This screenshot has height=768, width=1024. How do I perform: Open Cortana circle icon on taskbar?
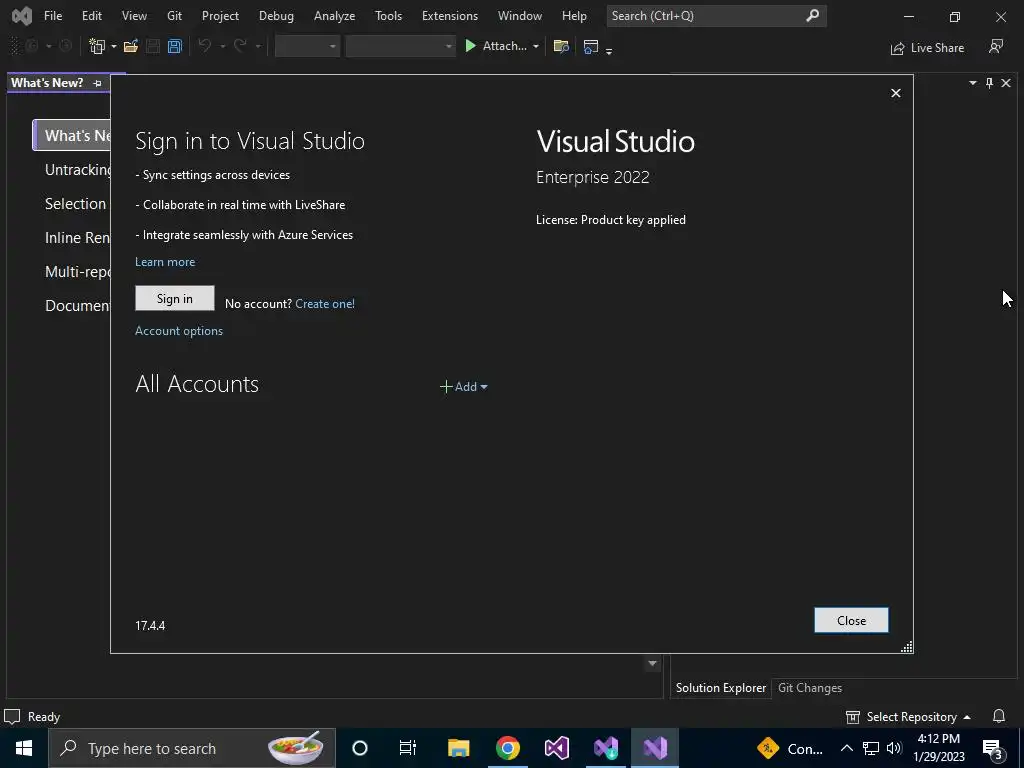[x=359, y=748]
